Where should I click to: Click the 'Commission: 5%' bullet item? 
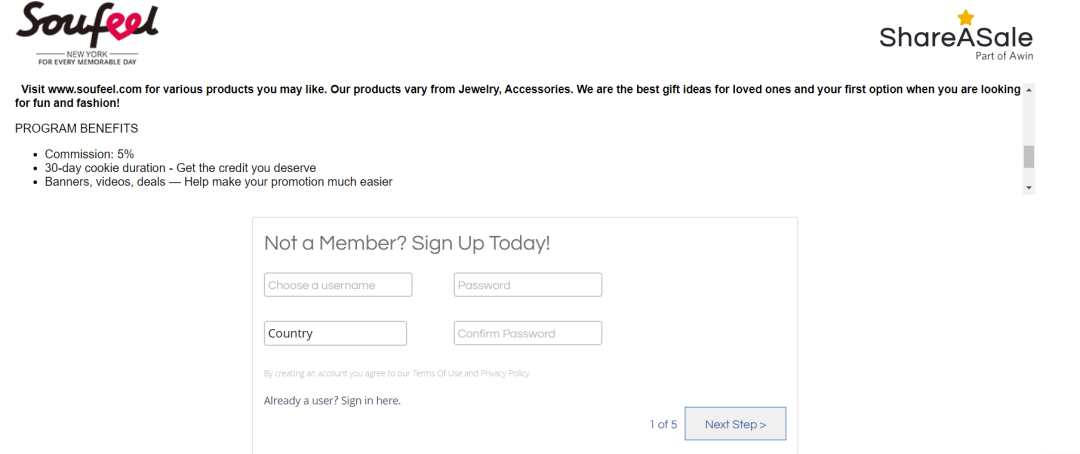click(90, 154)
